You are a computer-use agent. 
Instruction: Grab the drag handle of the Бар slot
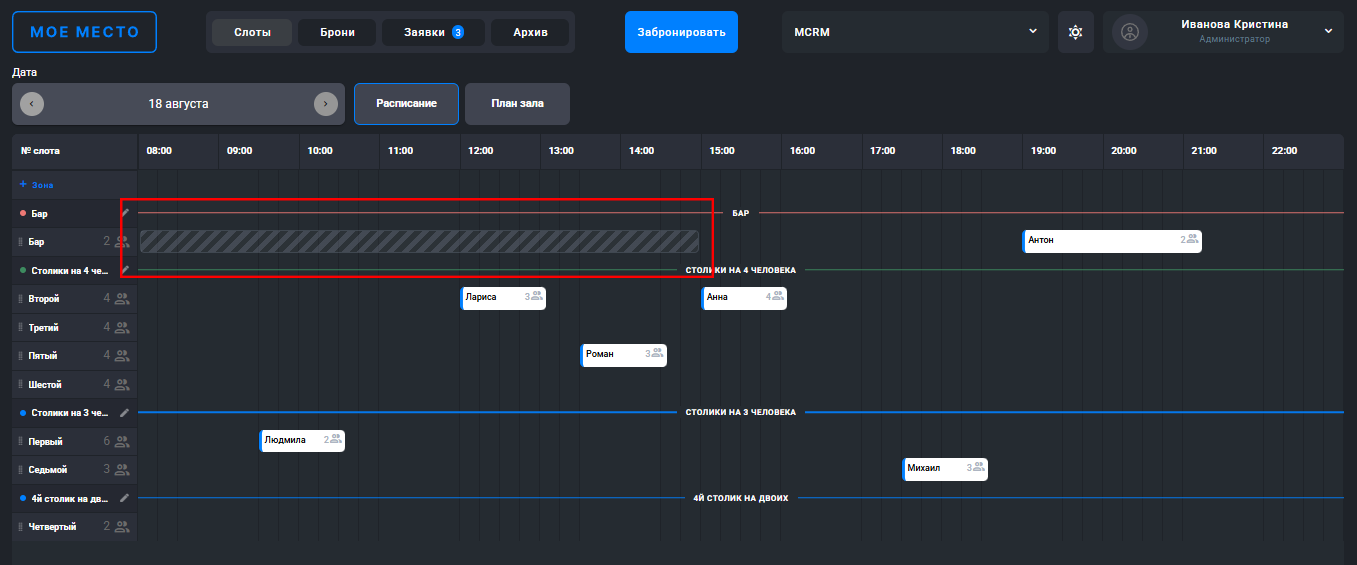coord(20,242)
